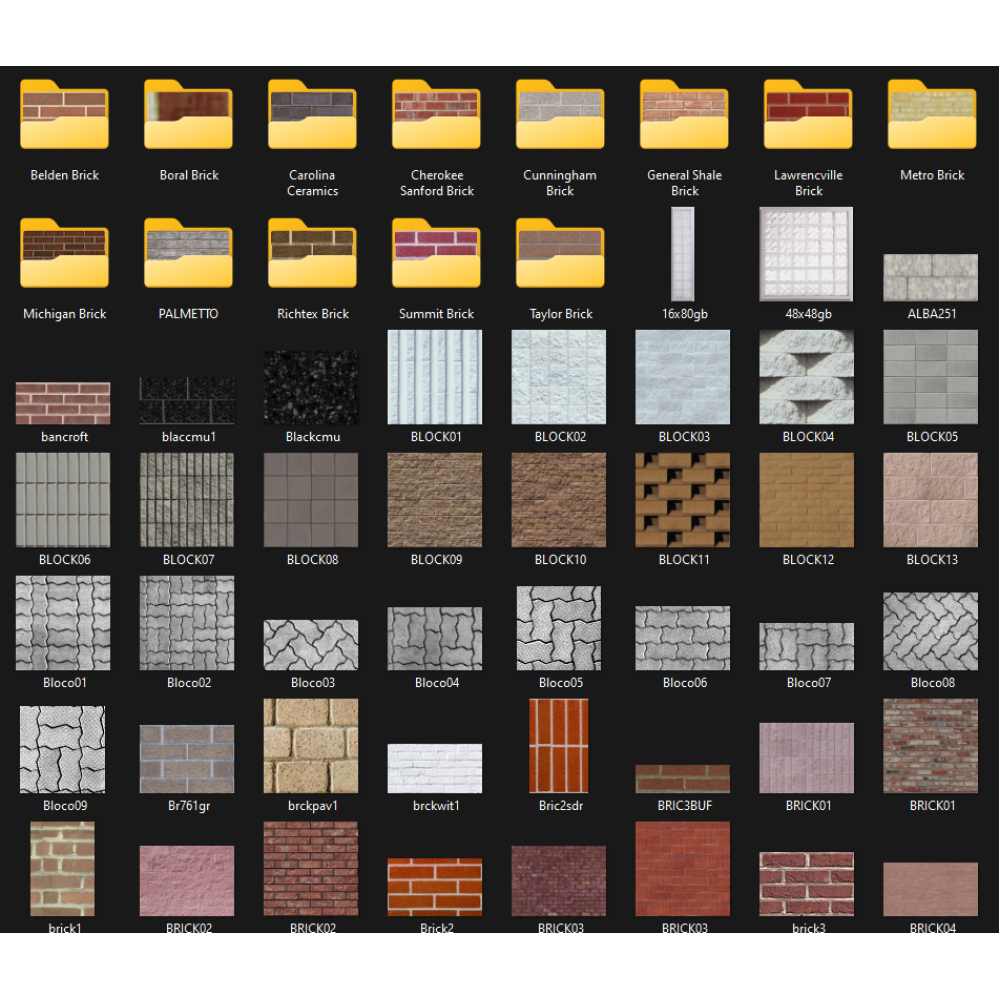The width and height of the screenshot is (1000, 1000).
Task: Select the BLOCK03 texture file
Action: pos(682,377)
